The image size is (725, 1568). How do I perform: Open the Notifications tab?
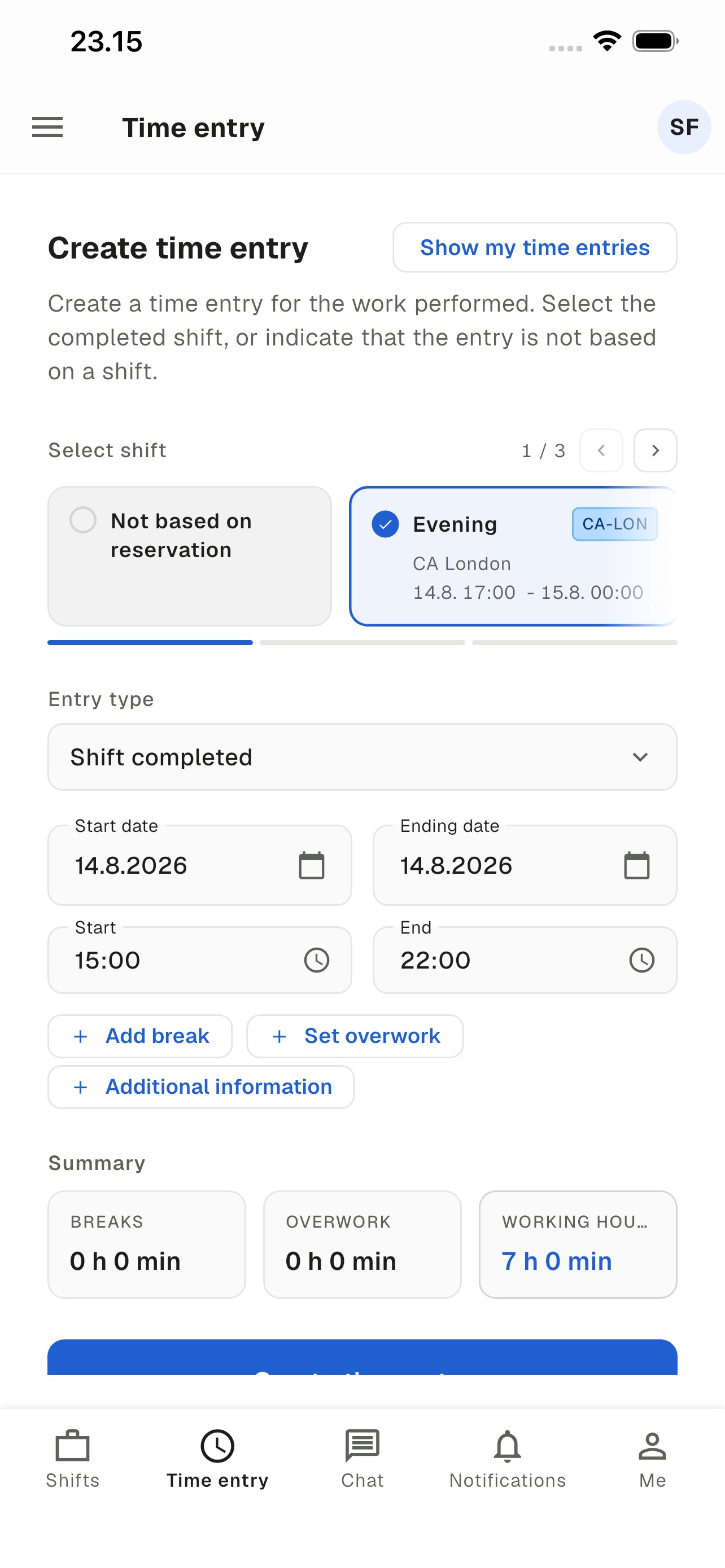click(x=507, y=1458)
